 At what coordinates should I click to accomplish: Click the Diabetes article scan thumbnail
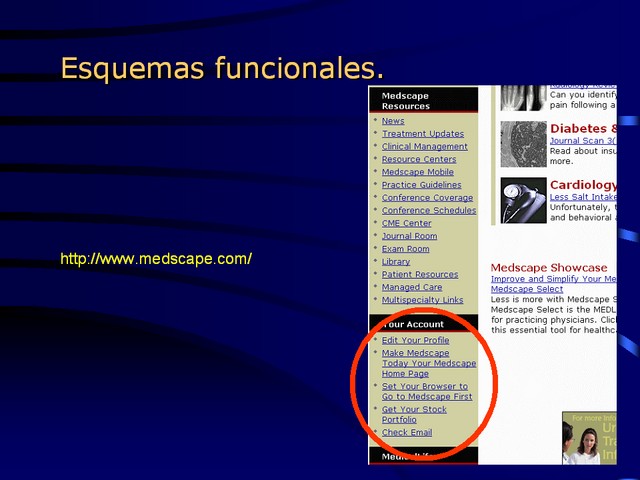[524, 144]
